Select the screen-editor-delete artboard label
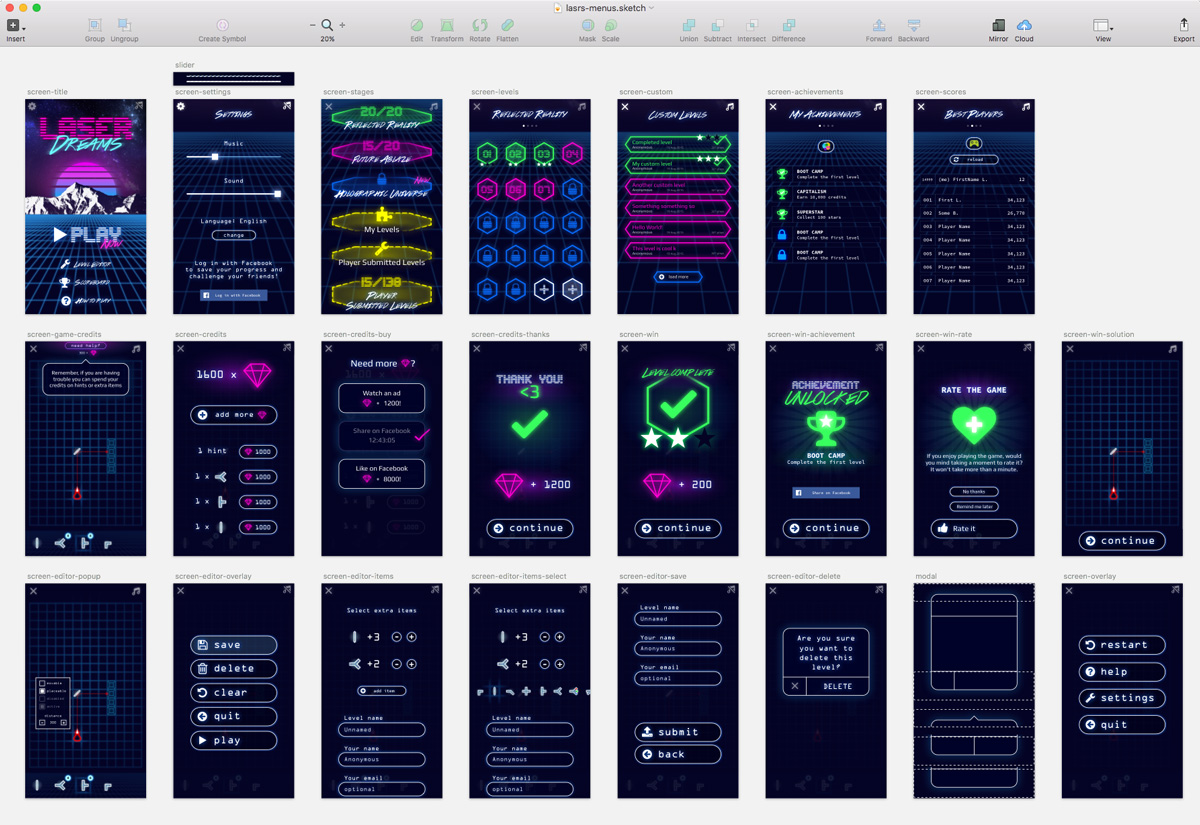The width and height of the screenshot is (1200, 825). pyautogui.click(x=800, y=576)
